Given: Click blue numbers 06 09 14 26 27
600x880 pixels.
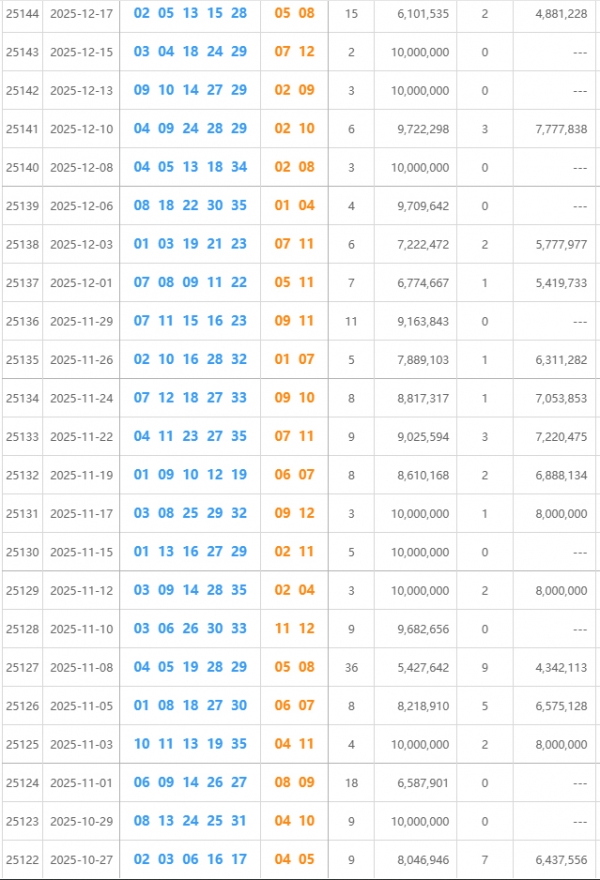Looking at the screenshot, I should (x=189, y=783).
